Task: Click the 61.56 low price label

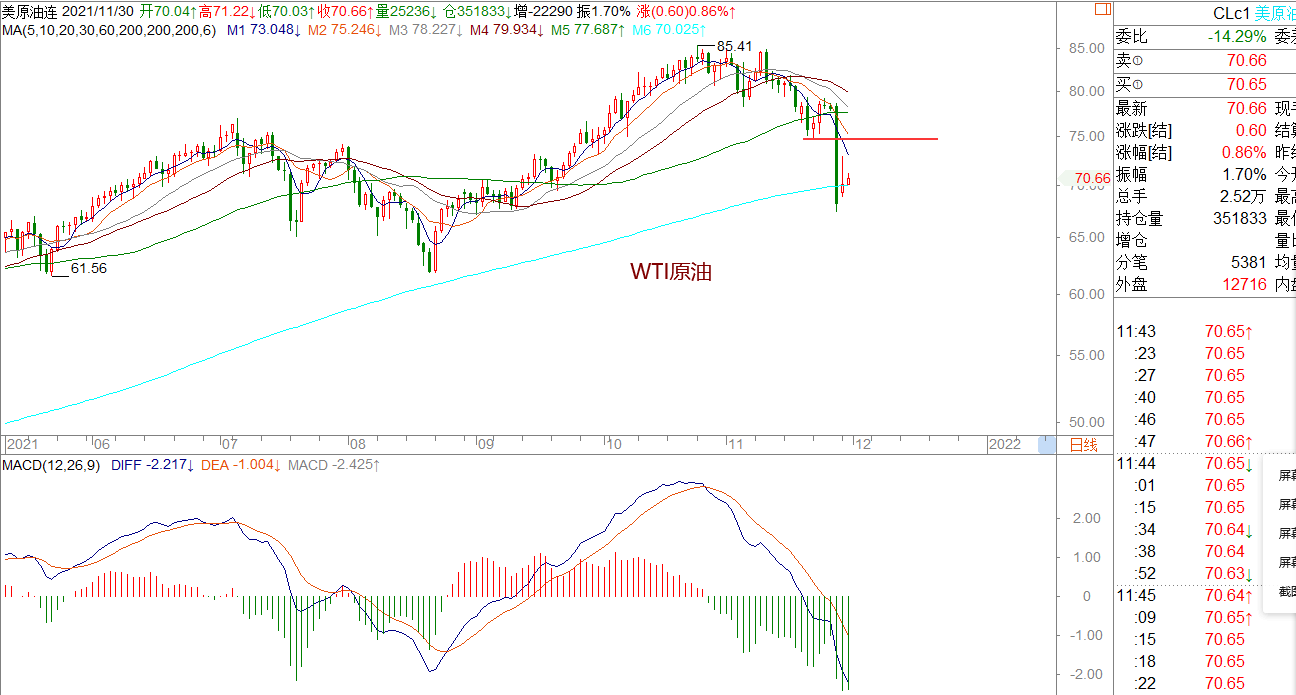Action: [x=89, y=268]
